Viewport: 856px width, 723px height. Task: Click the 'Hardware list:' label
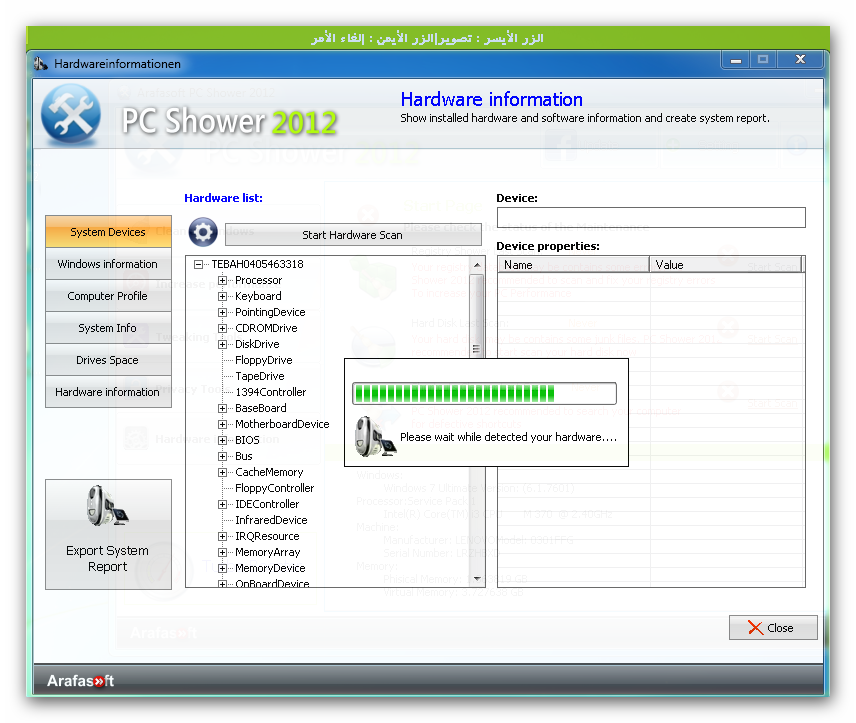pos(223,198)
